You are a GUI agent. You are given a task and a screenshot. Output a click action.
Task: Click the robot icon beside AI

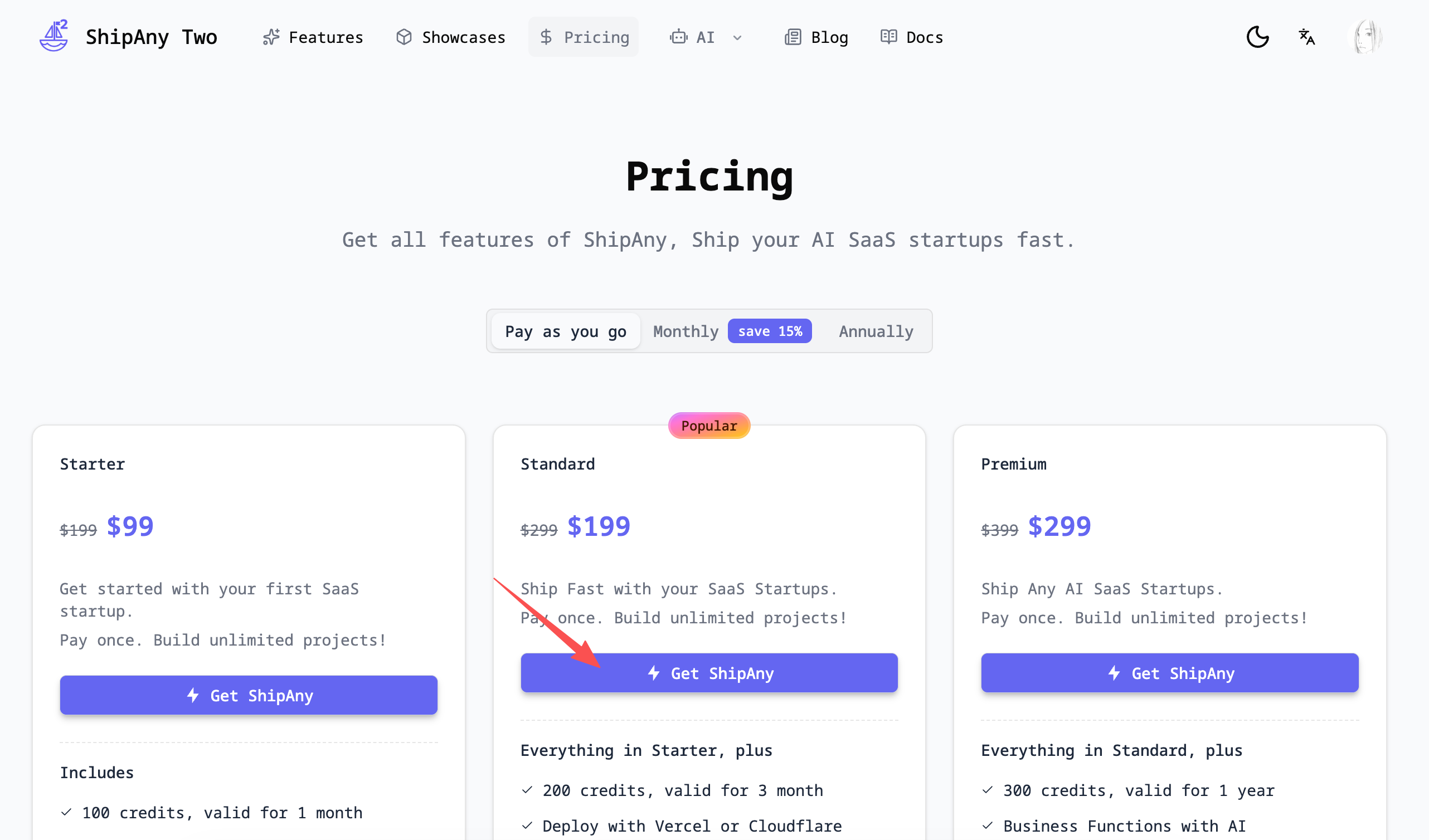tap(678, 37)
